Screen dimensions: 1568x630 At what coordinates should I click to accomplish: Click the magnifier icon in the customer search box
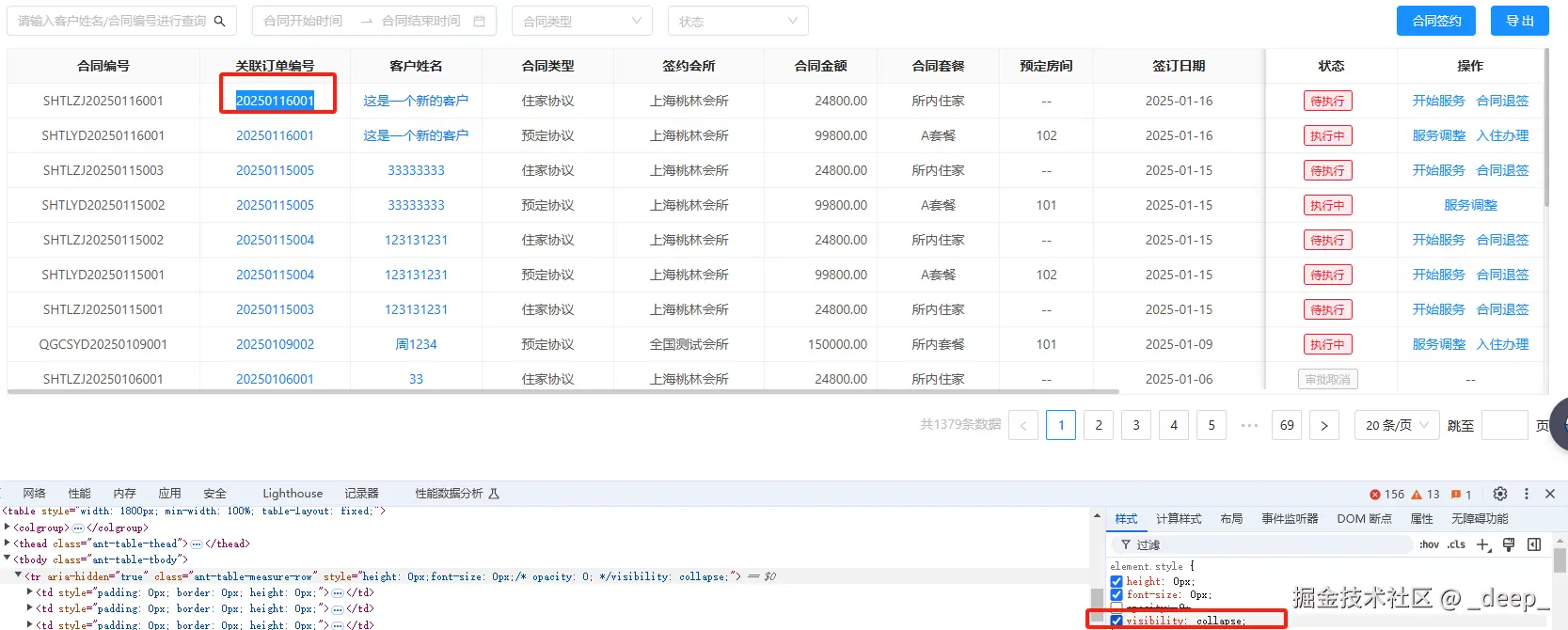point(219,21)
